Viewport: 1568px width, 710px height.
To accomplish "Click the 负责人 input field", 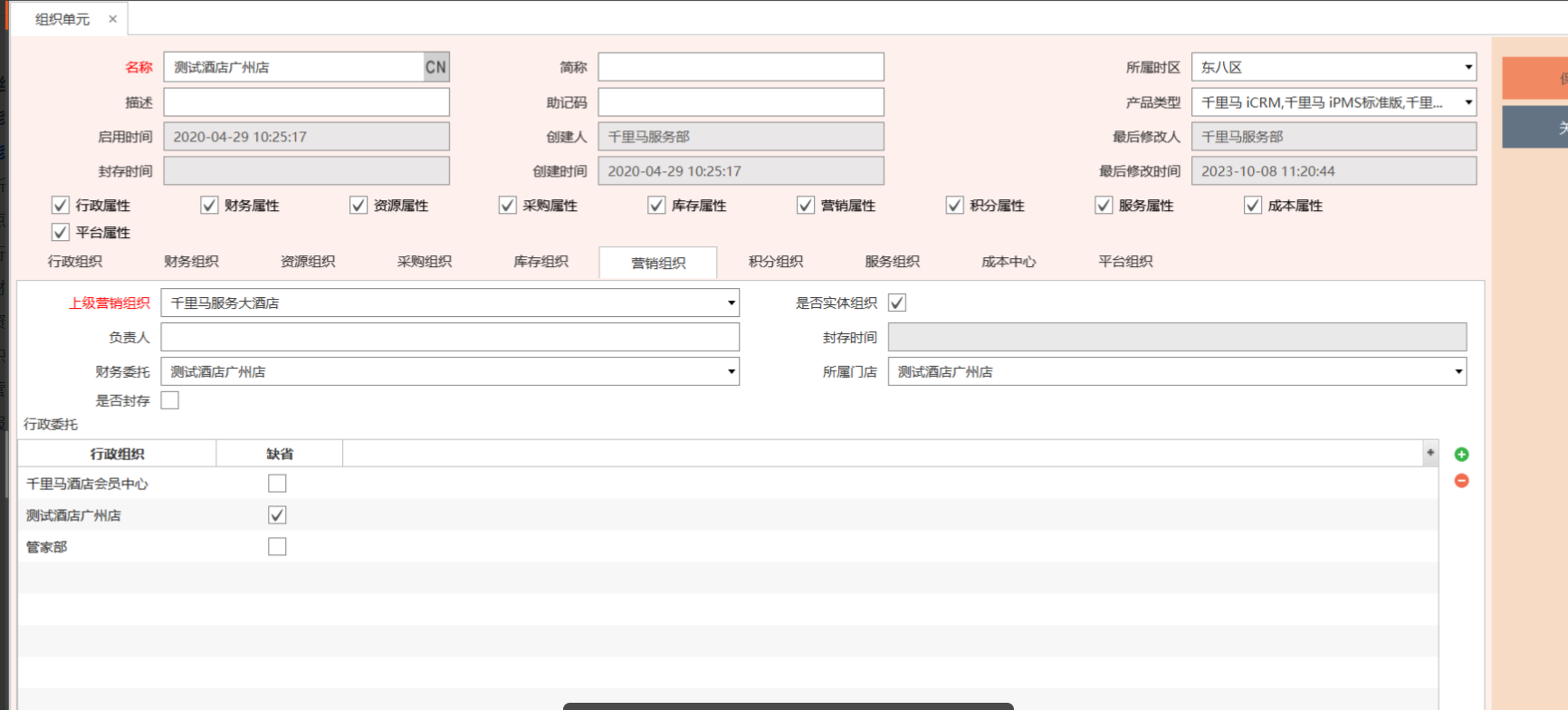I will click(450, 338).
